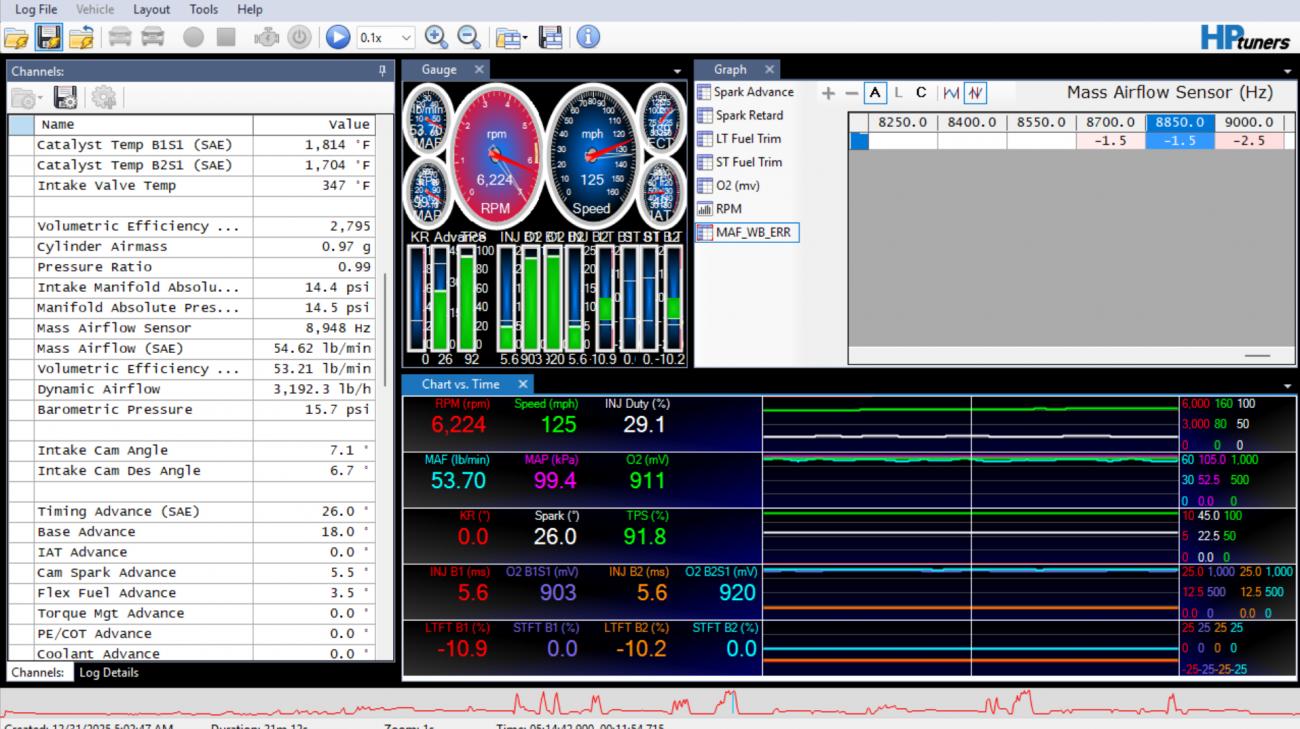Viewport: 1300px width, 729px height.
Task: Select the LT Fuel Trim graph entry
Action: pos(747,139)
